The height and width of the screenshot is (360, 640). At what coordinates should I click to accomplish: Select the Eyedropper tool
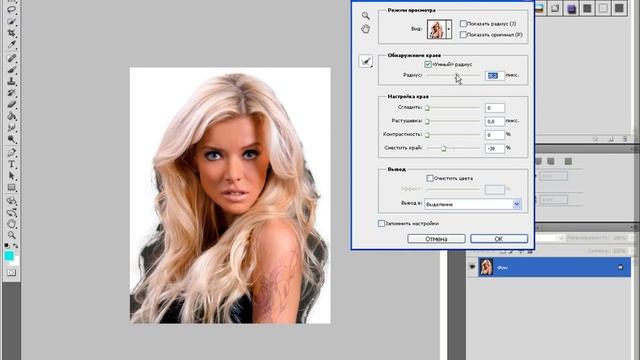coord(11,44)
